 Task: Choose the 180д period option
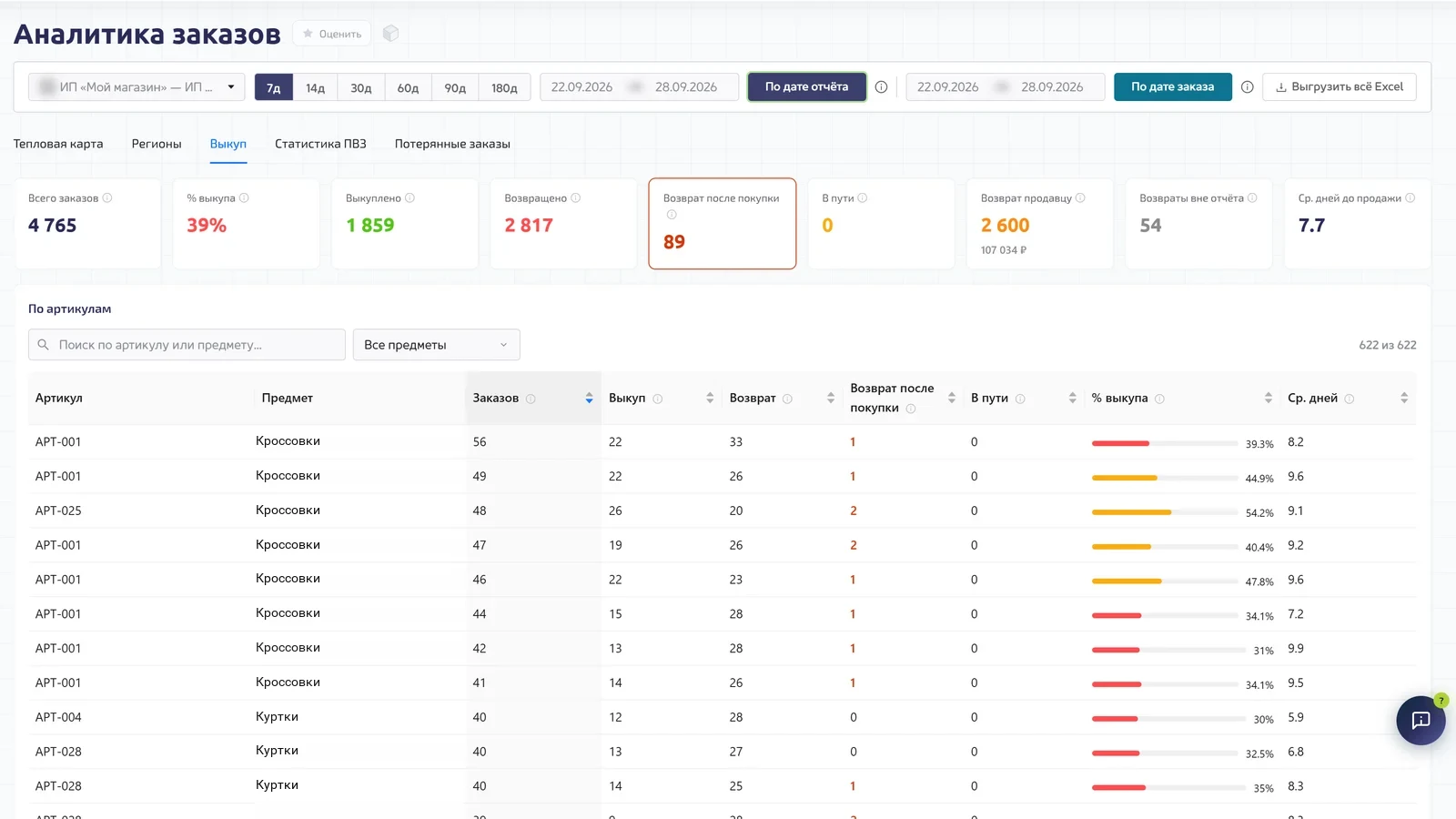(x=504, y=87)
